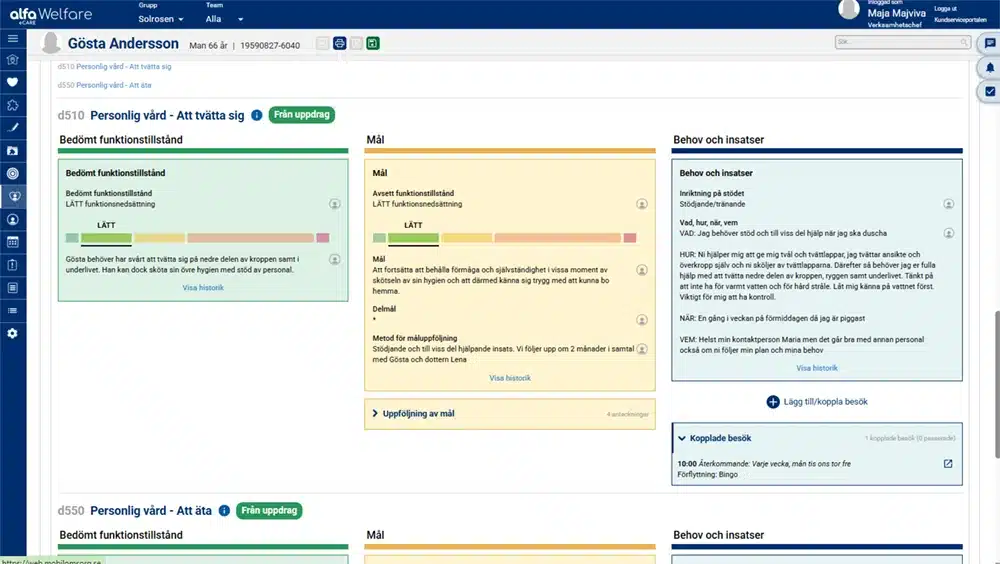Screen dimensions: 1000x564
Task: Click the Lägg till/koppla besök button
Action: coord(817,402)
